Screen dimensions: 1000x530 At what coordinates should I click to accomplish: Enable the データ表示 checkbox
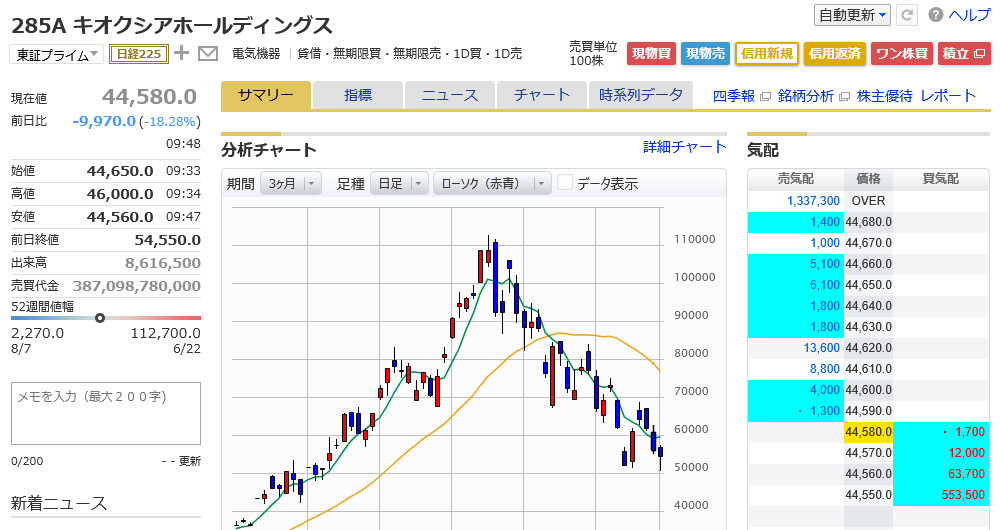[x=564, y=182]
